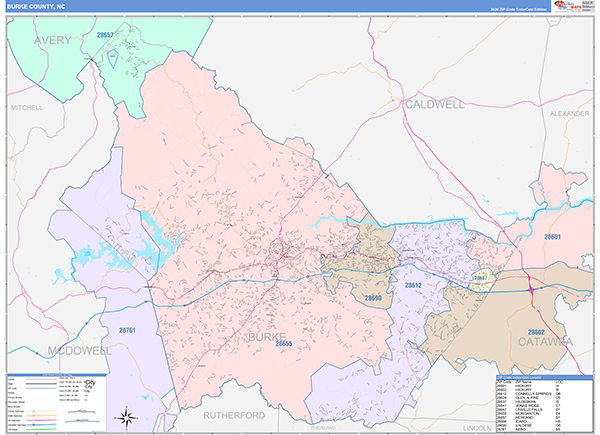The width and height of the screenshot is (600, 435).
Task: Click the BURKE county label
Action: coord(267,337)
